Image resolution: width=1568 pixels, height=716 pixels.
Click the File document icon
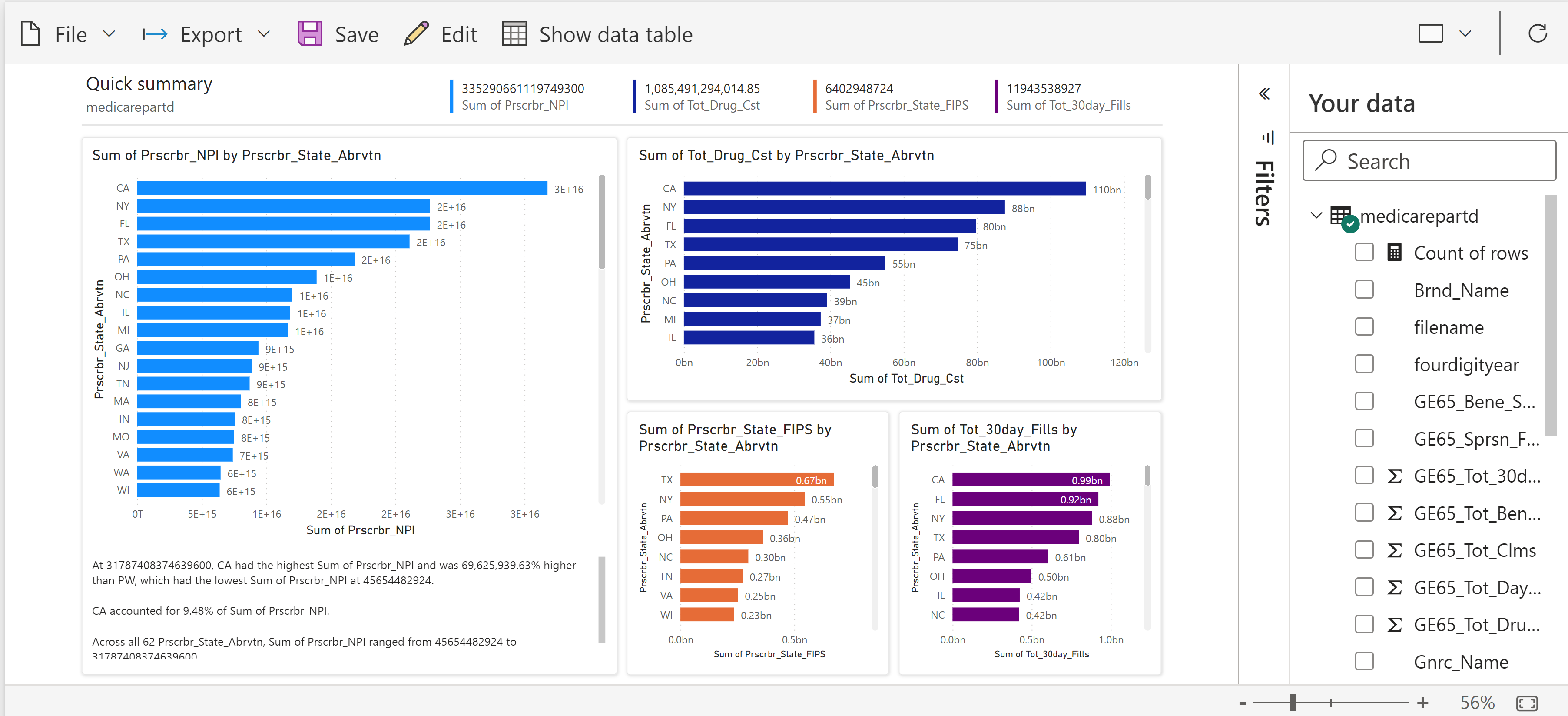pos(30,34)
